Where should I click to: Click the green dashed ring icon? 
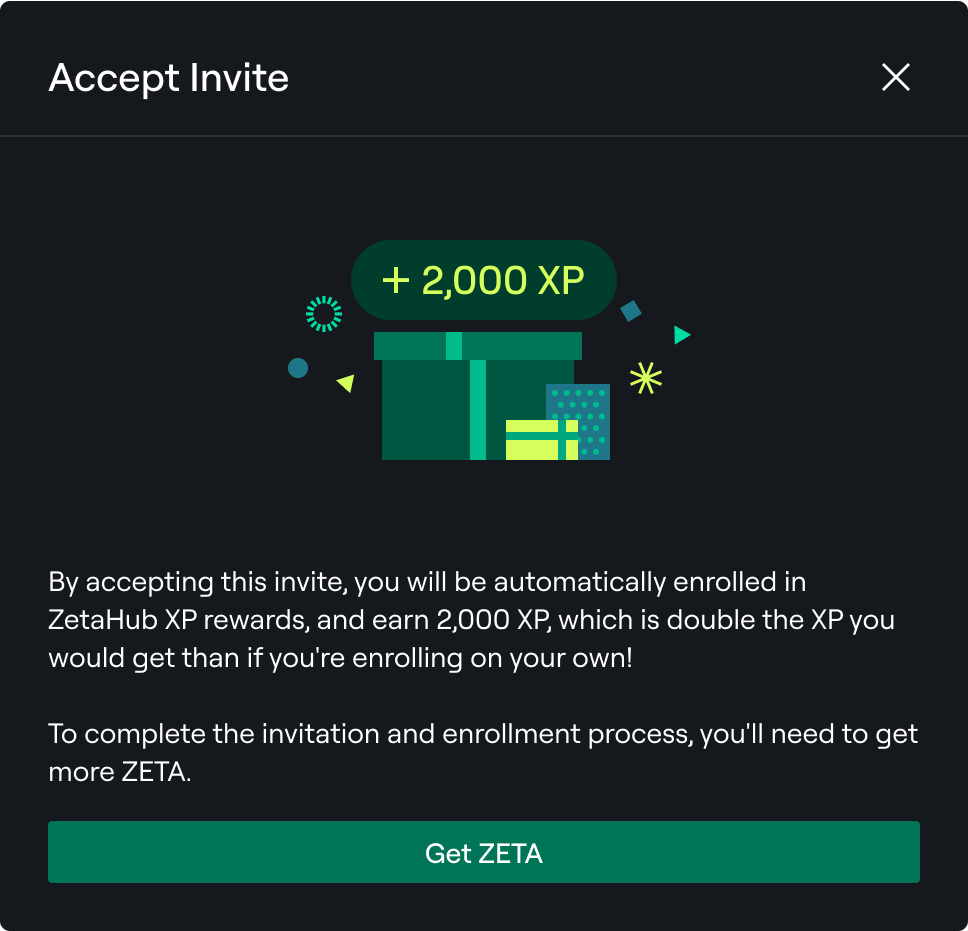pyautogui.click(x=324, y=314)
